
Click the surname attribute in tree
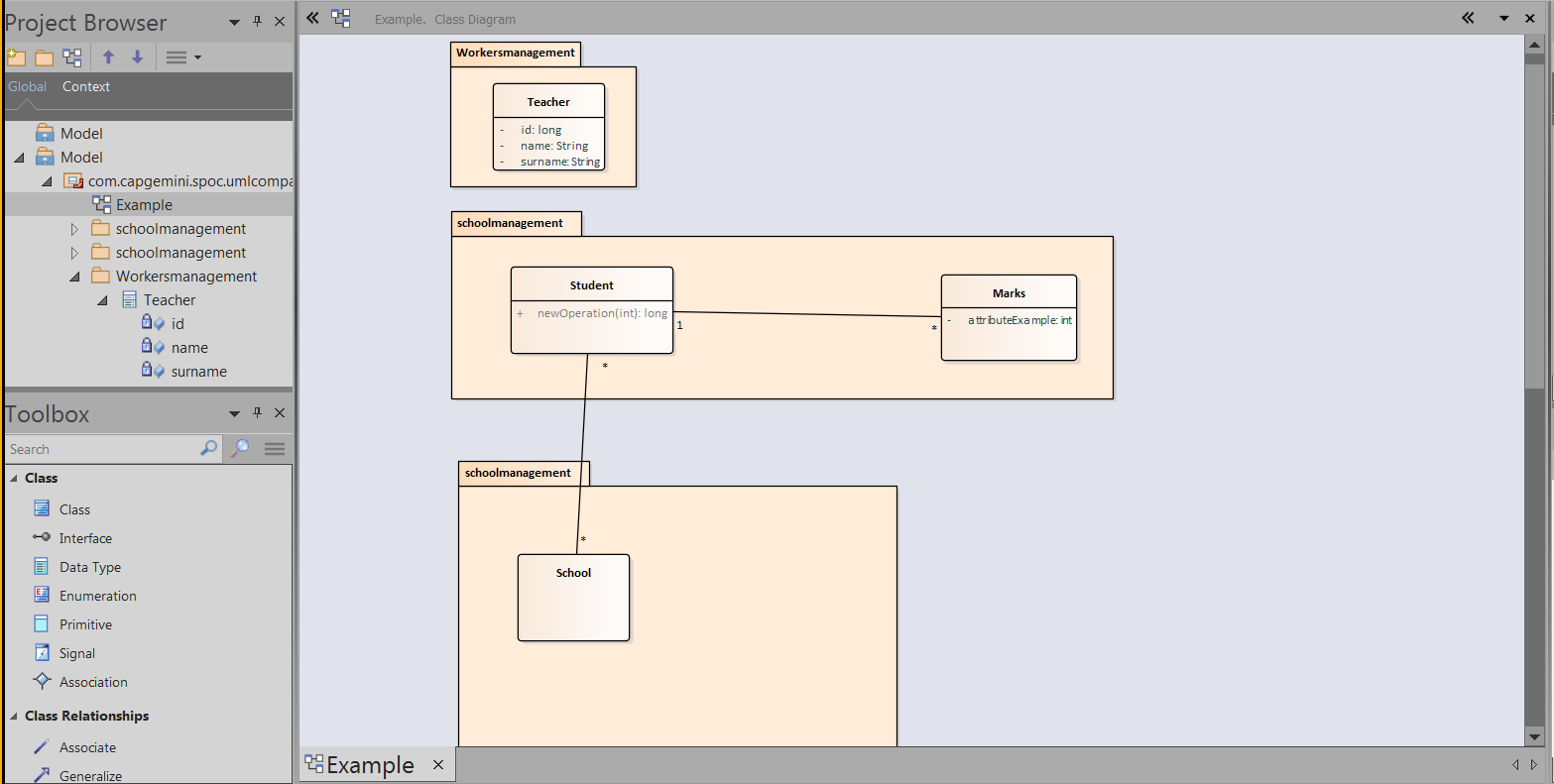(x=198, y=372)
